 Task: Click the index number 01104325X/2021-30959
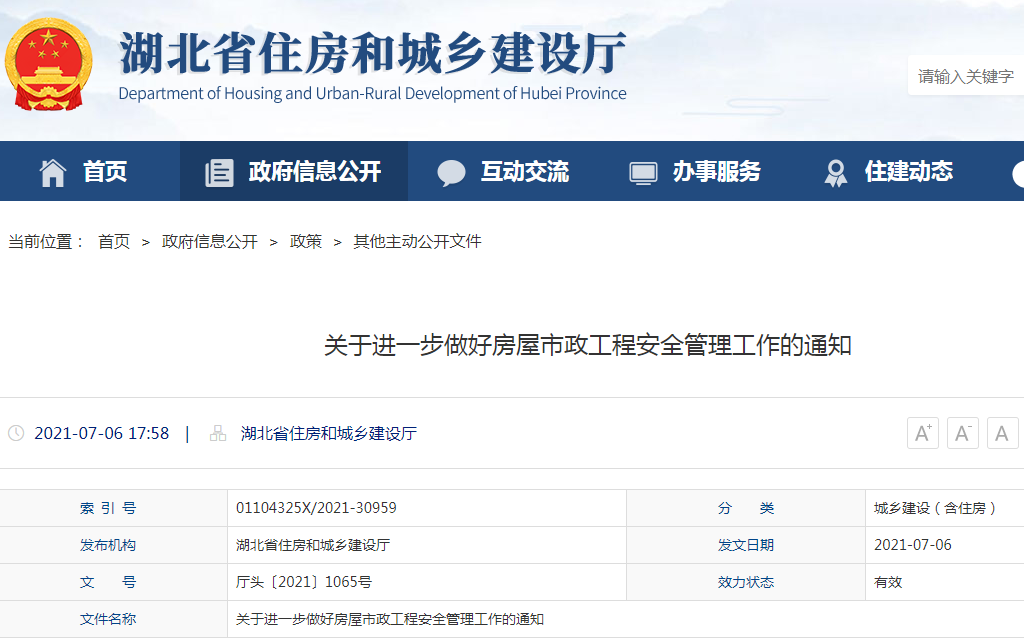point(316,508)
